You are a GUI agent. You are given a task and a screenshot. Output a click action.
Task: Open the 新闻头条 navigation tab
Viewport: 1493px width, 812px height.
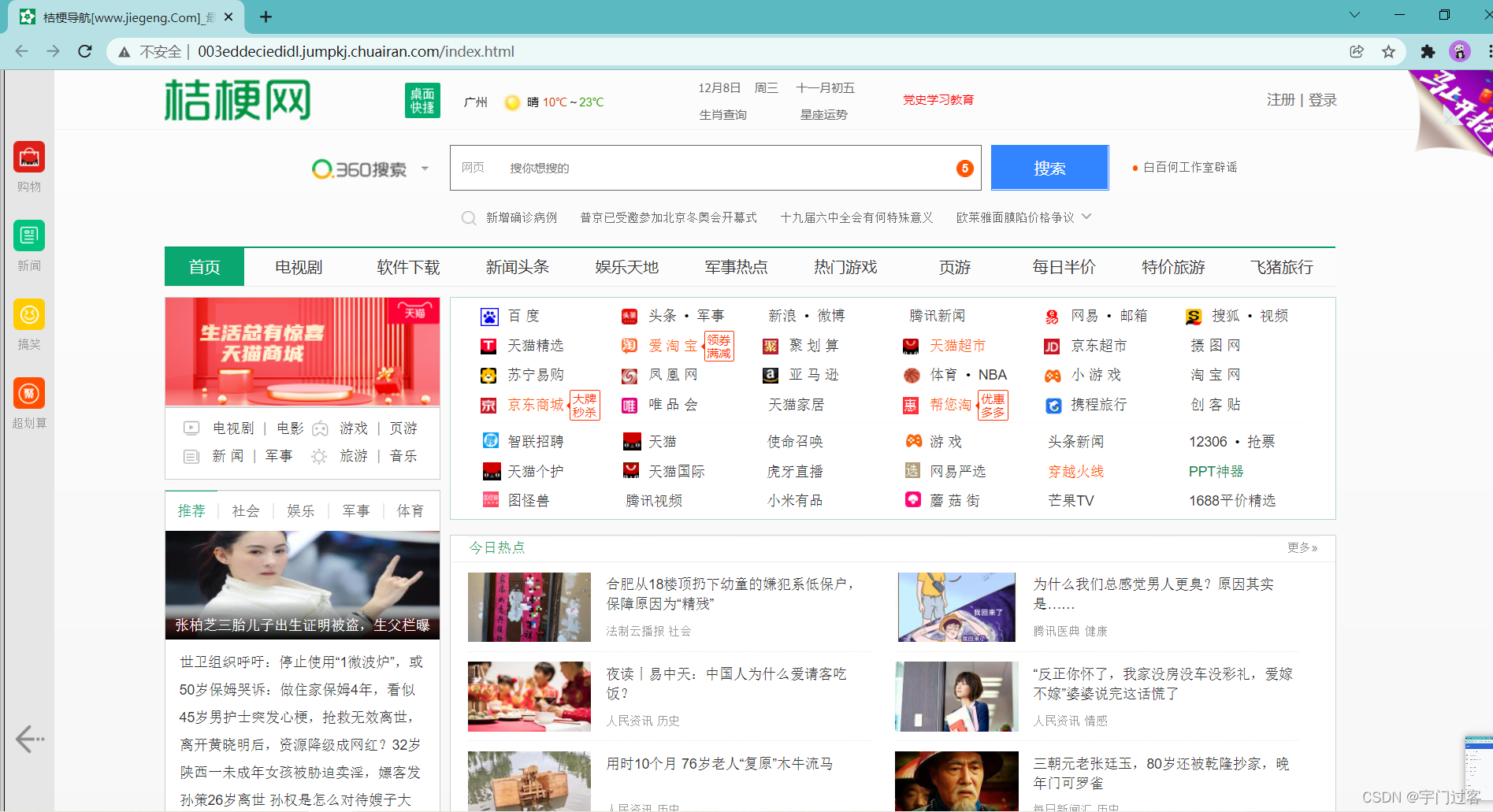(x=518, y=267)
